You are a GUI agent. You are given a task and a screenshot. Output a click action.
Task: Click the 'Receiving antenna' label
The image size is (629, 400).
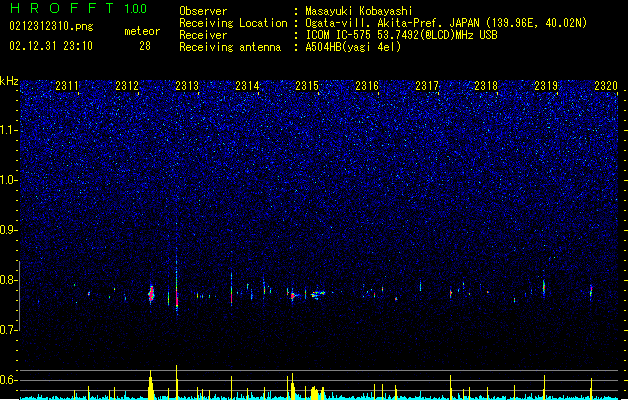230,47
